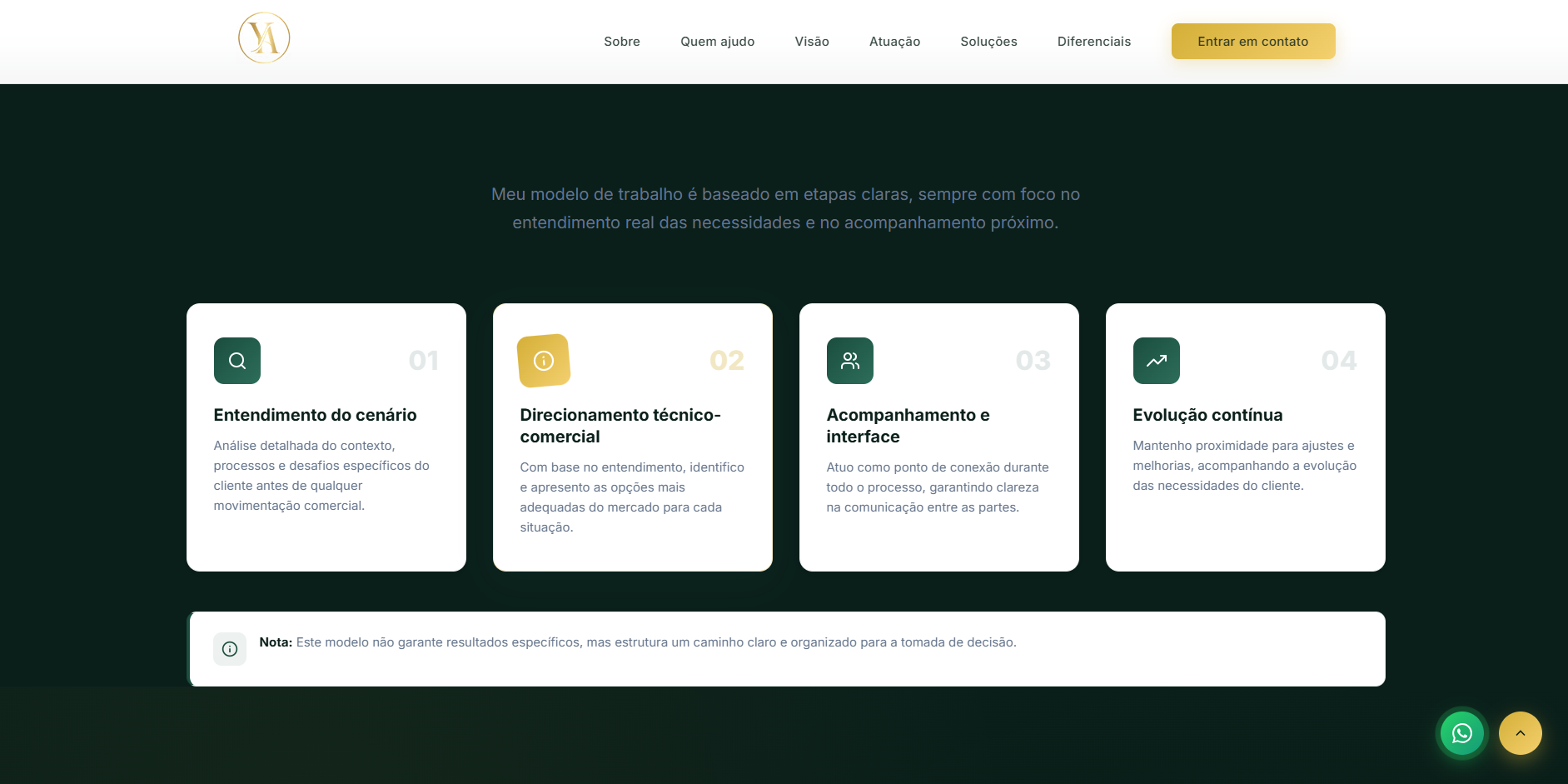Click the info icon beside the Nota text
The image size is (1568, 784).
tap(230, 649)
